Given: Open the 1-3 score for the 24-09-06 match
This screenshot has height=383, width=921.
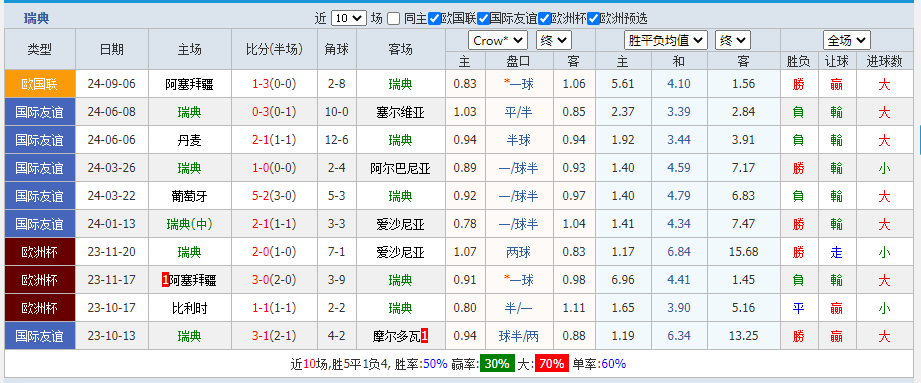Looking at the screenshot, I should tap(261, 84).
